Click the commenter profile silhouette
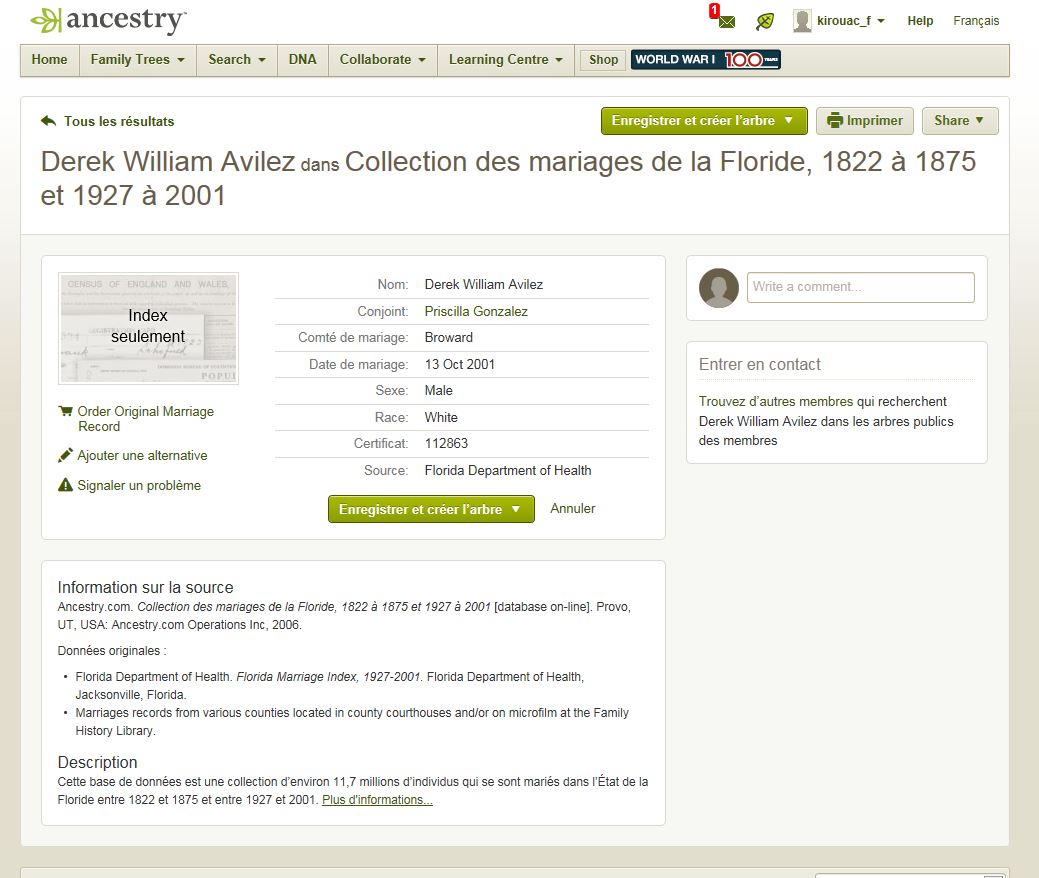The height and width of the screenshot is (878, 1039). (719, 288)
